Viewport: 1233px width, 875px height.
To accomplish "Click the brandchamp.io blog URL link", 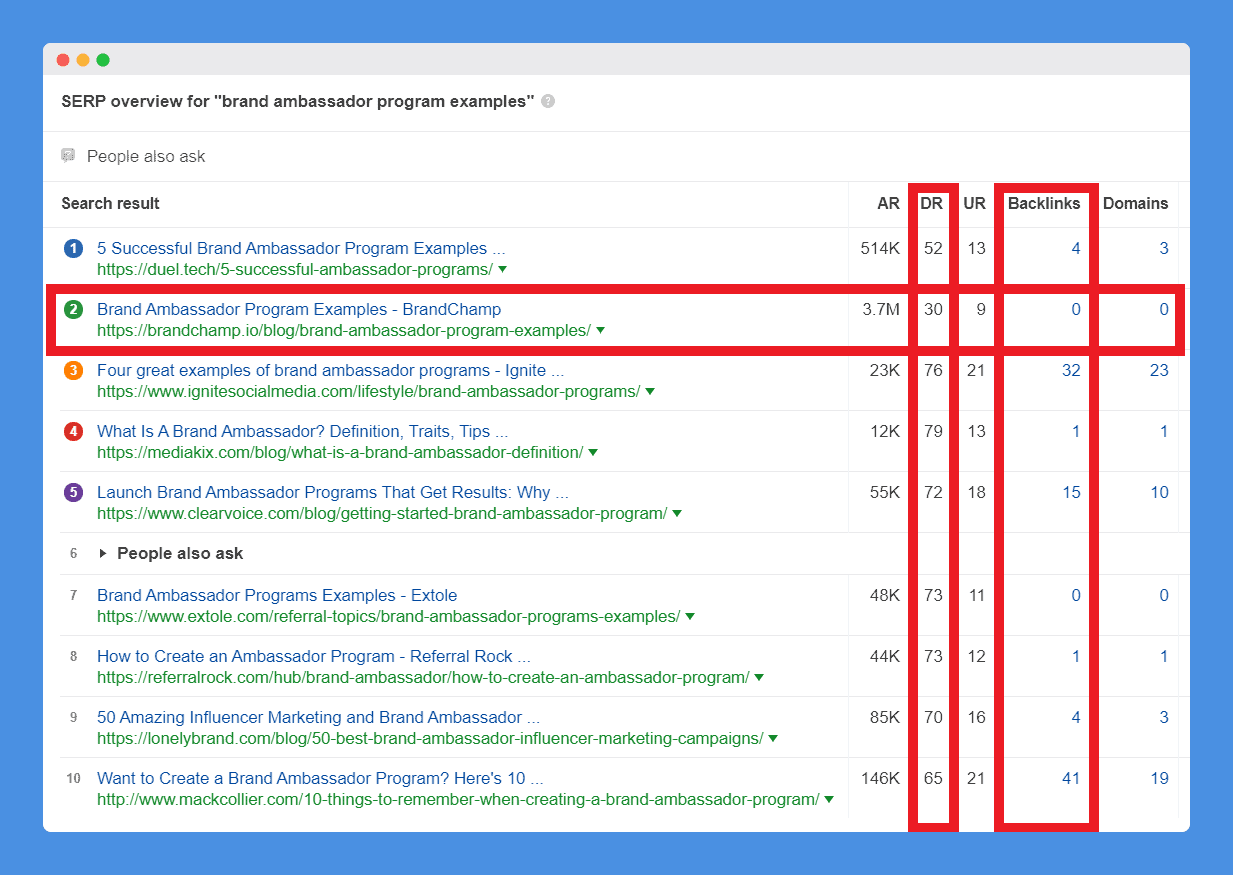I will pos(344,331).
